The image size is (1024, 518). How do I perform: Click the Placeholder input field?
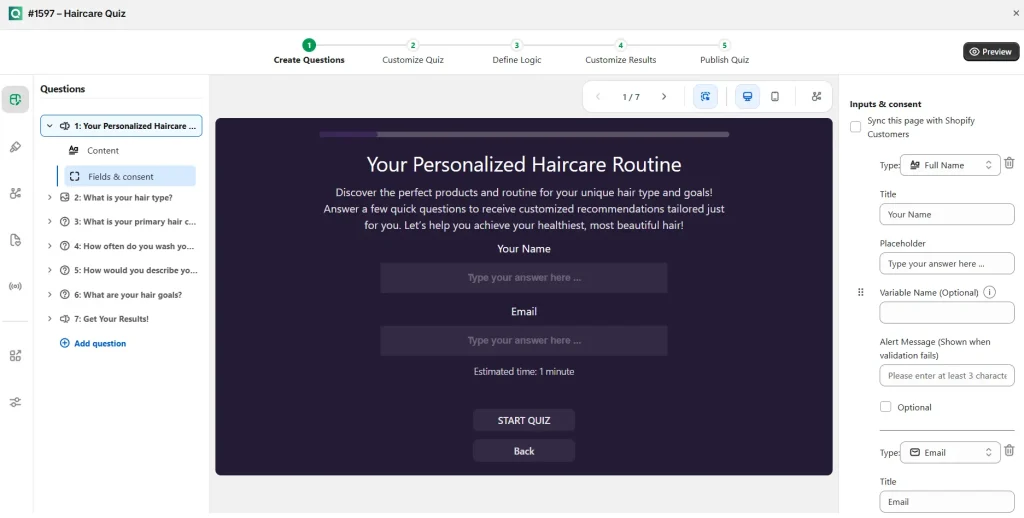point(947,263)
